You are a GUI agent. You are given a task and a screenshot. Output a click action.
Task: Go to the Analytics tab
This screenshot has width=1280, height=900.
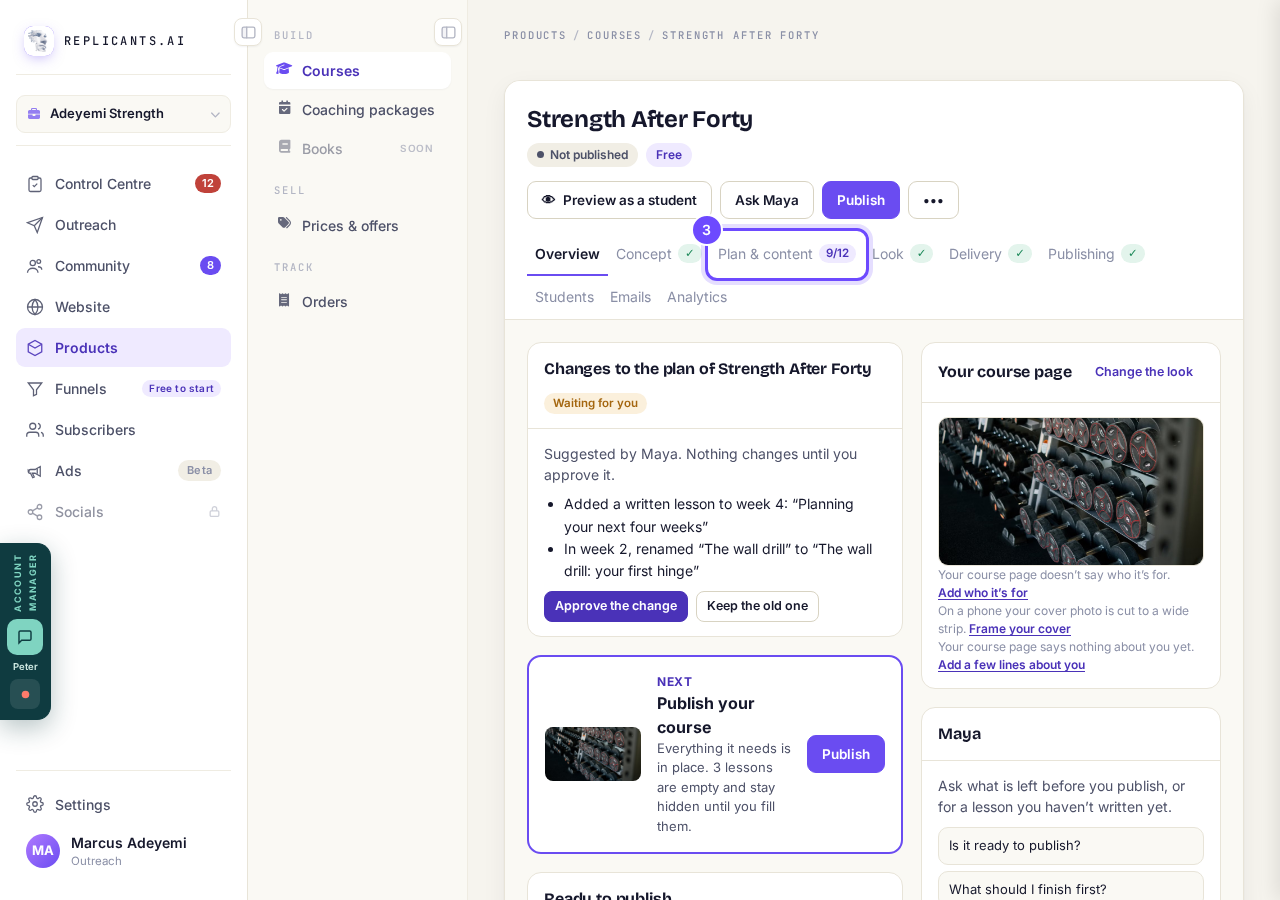(x=697, y=297)
